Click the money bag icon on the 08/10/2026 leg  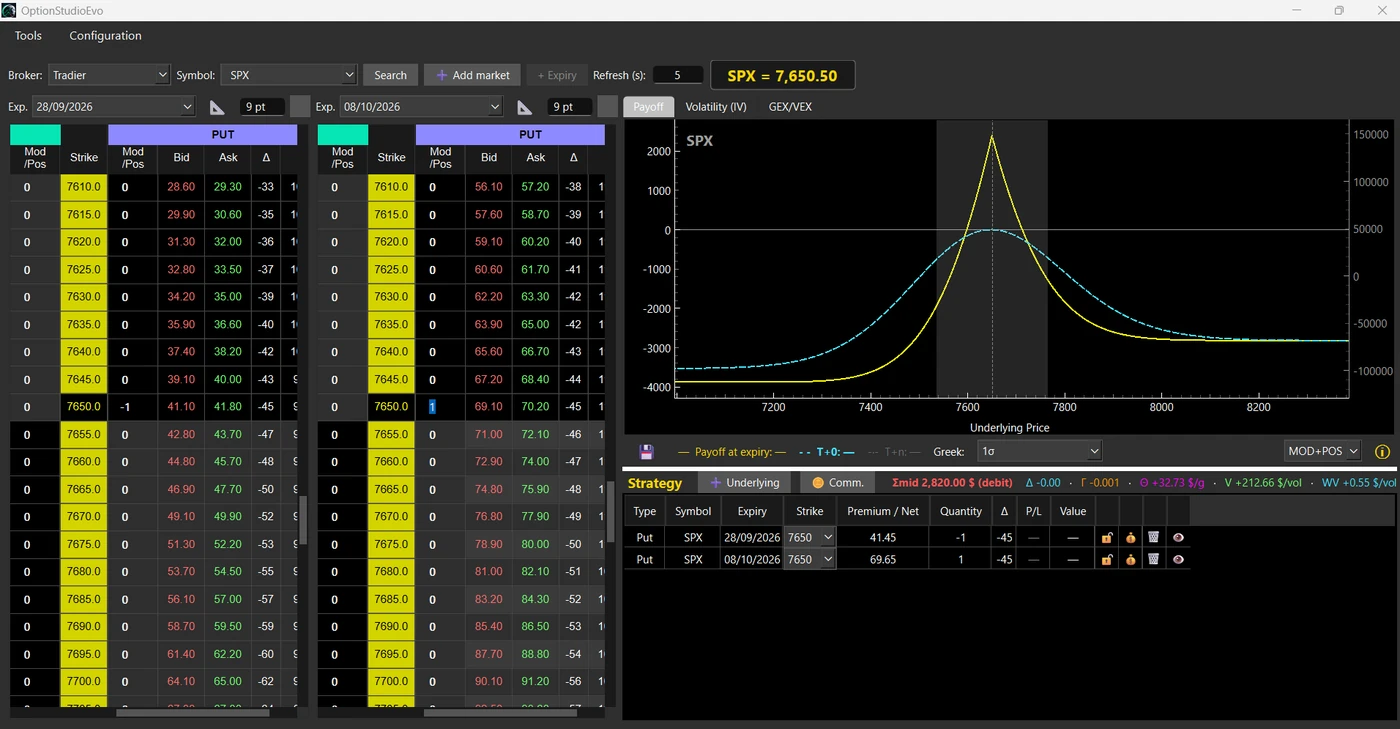(1130, 560)
